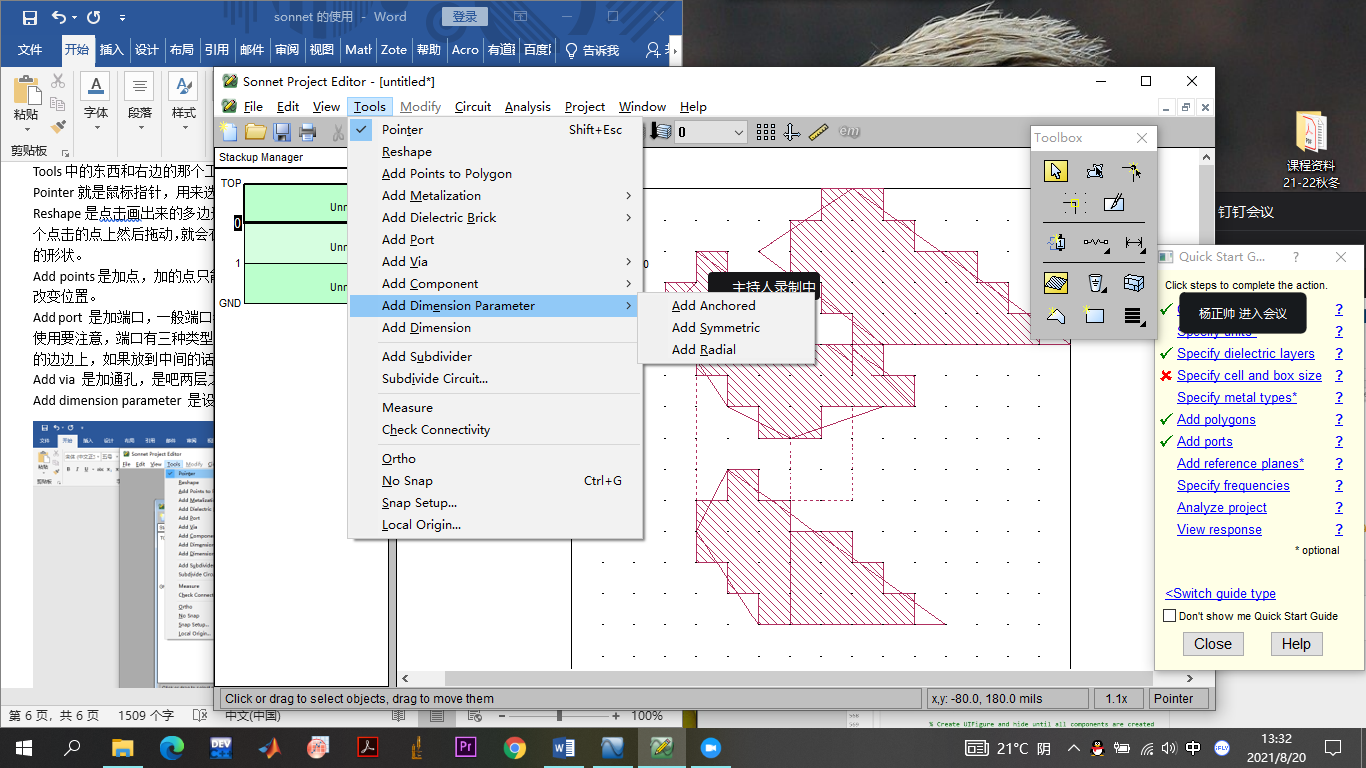
Task: Choose Add Symmetric from the submenu
Action: pyautogui.click(x=727, y=328)
